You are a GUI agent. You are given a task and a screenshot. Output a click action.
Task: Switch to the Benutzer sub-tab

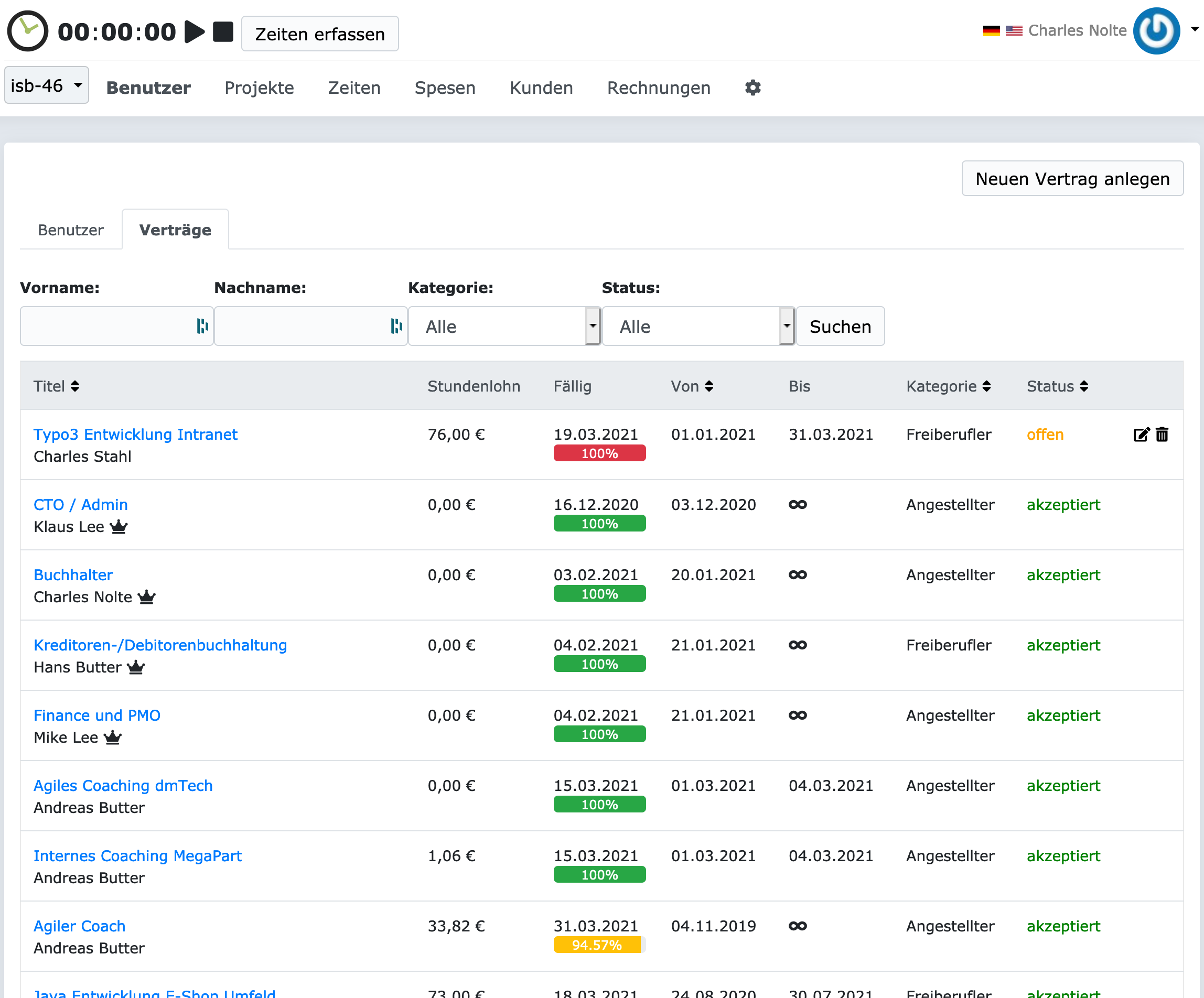pos(70,230)
